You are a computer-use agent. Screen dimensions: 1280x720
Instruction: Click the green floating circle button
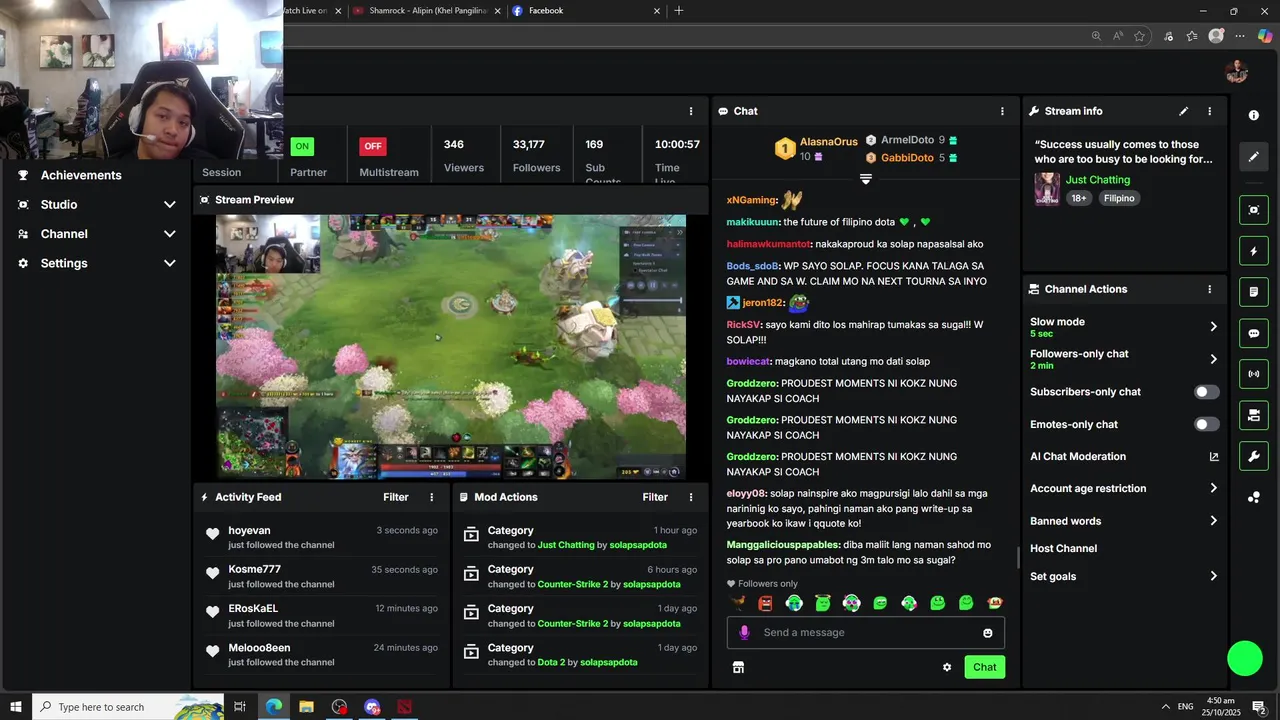[1245, 658]
